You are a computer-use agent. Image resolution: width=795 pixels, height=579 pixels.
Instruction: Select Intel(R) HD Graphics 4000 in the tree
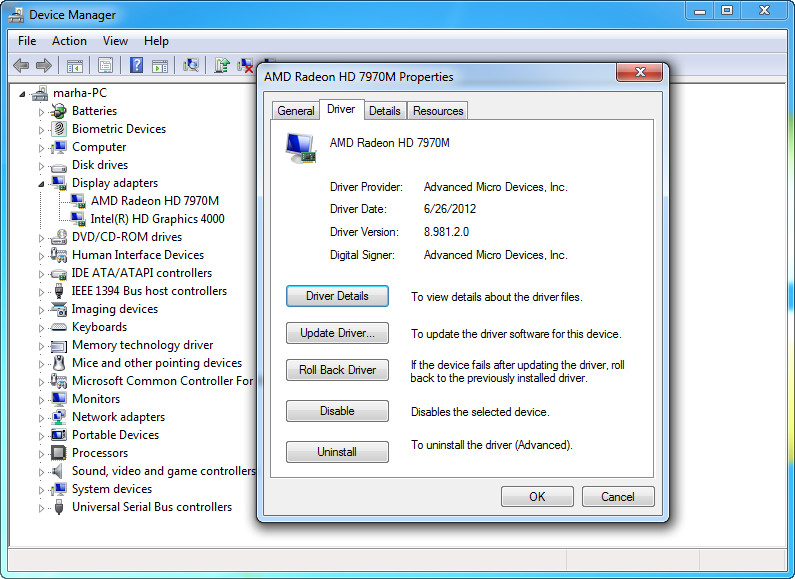[x=157, y=219]
